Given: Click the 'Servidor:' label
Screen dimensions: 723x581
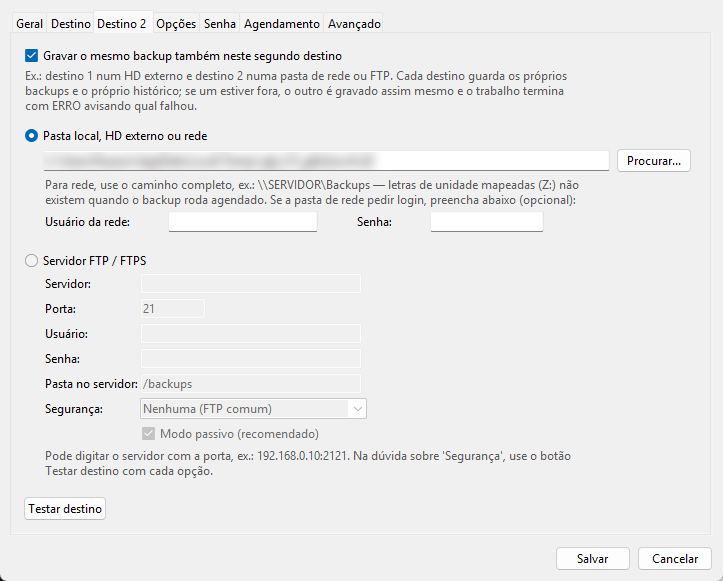Looking at the screenshot, I should pos(68,284).
